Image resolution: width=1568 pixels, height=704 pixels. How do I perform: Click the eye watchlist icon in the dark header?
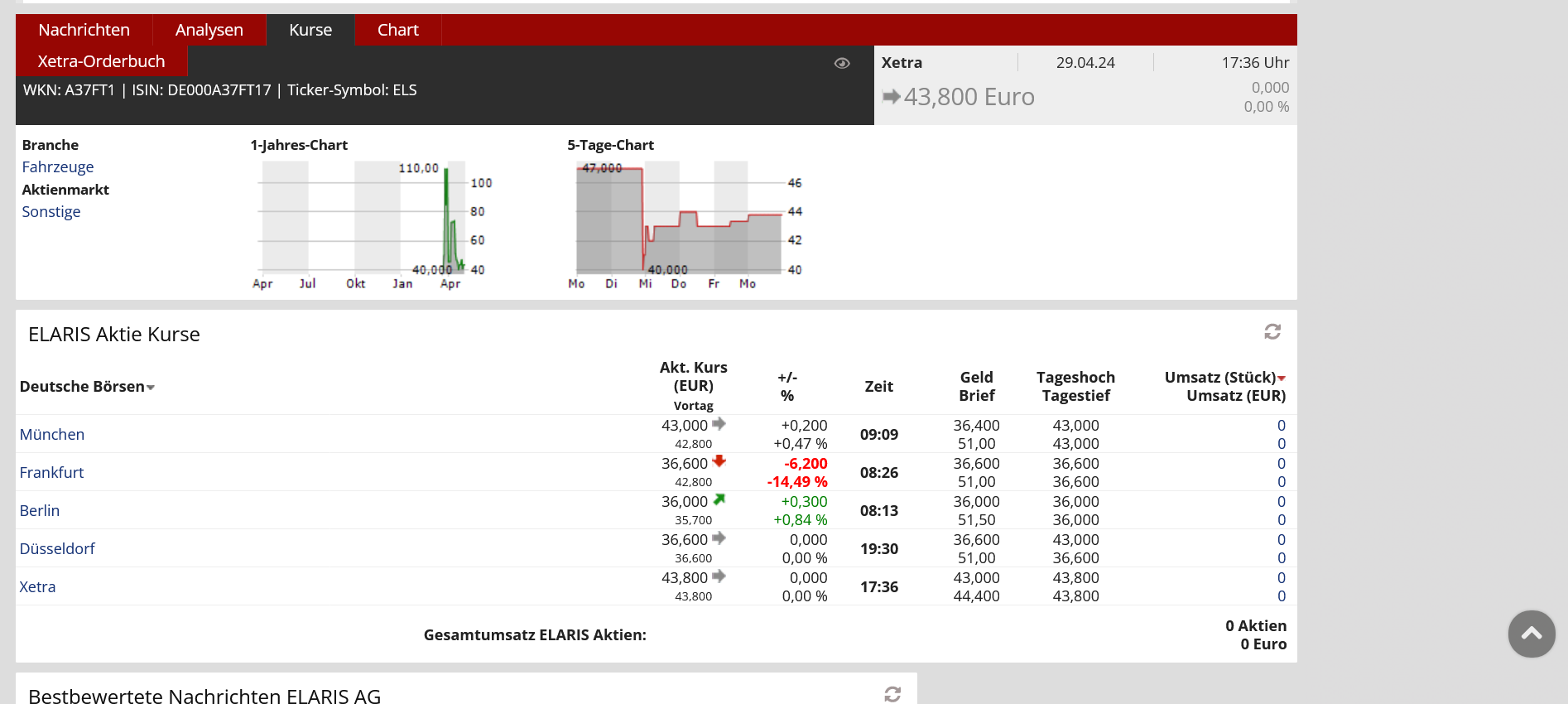(x=842, y=63)
